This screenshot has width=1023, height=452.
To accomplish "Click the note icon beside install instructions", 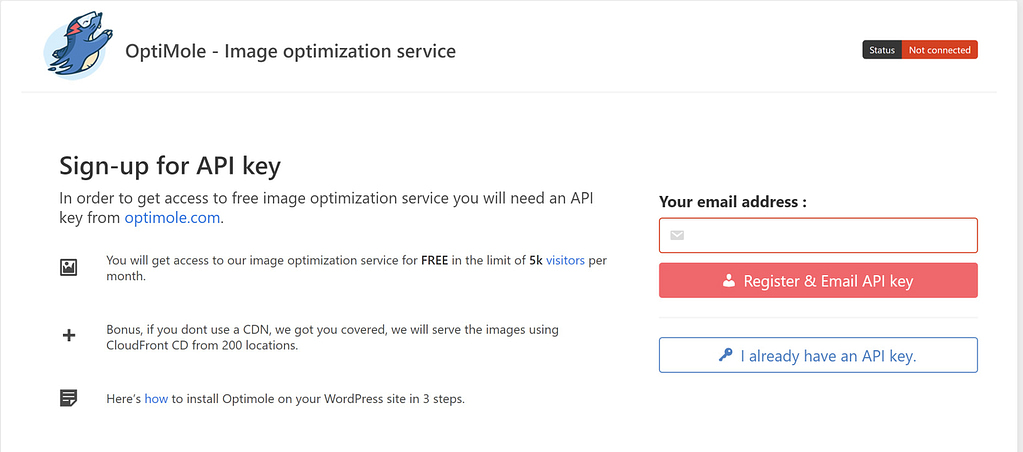I will (x=68, y=398).
